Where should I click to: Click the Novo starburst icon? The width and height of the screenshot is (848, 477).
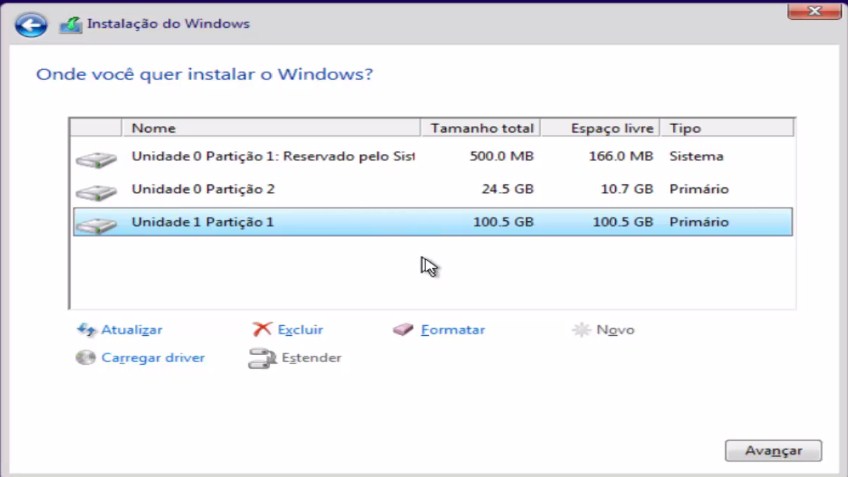coord(581,329)
